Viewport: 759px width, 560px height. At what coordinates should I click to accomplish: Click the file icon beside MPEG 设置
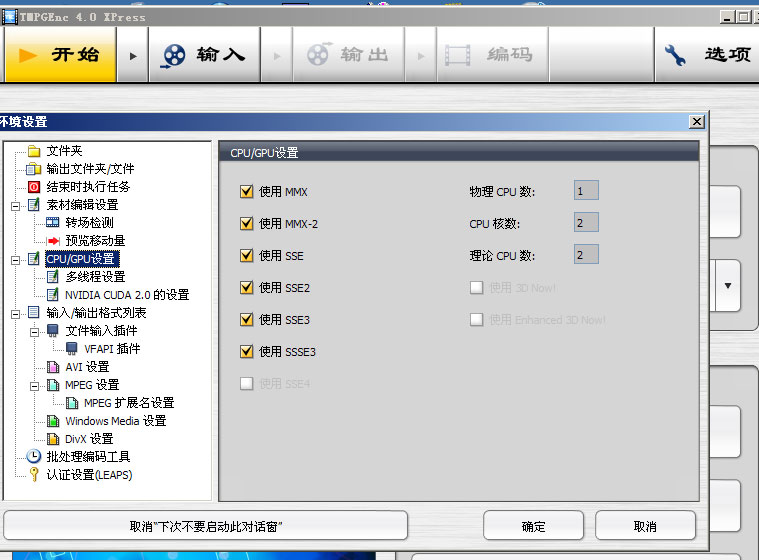pos(53,385)
